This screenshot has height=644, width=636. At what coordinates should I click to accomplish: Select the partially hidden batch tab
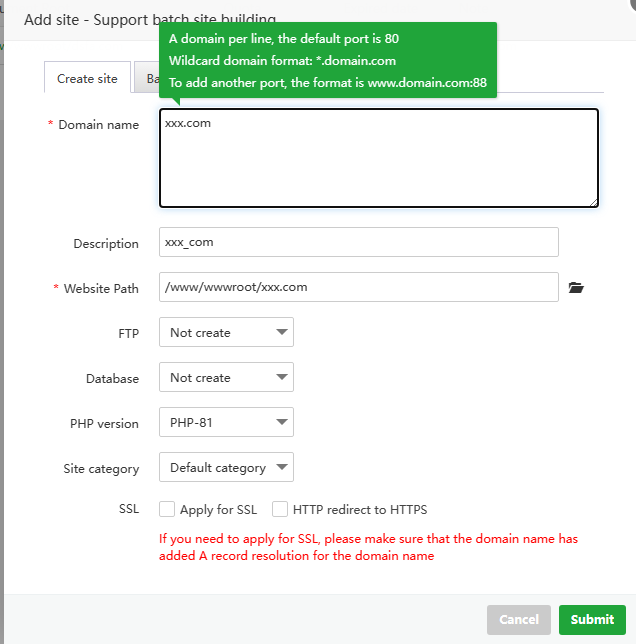(x=149, y=79)
